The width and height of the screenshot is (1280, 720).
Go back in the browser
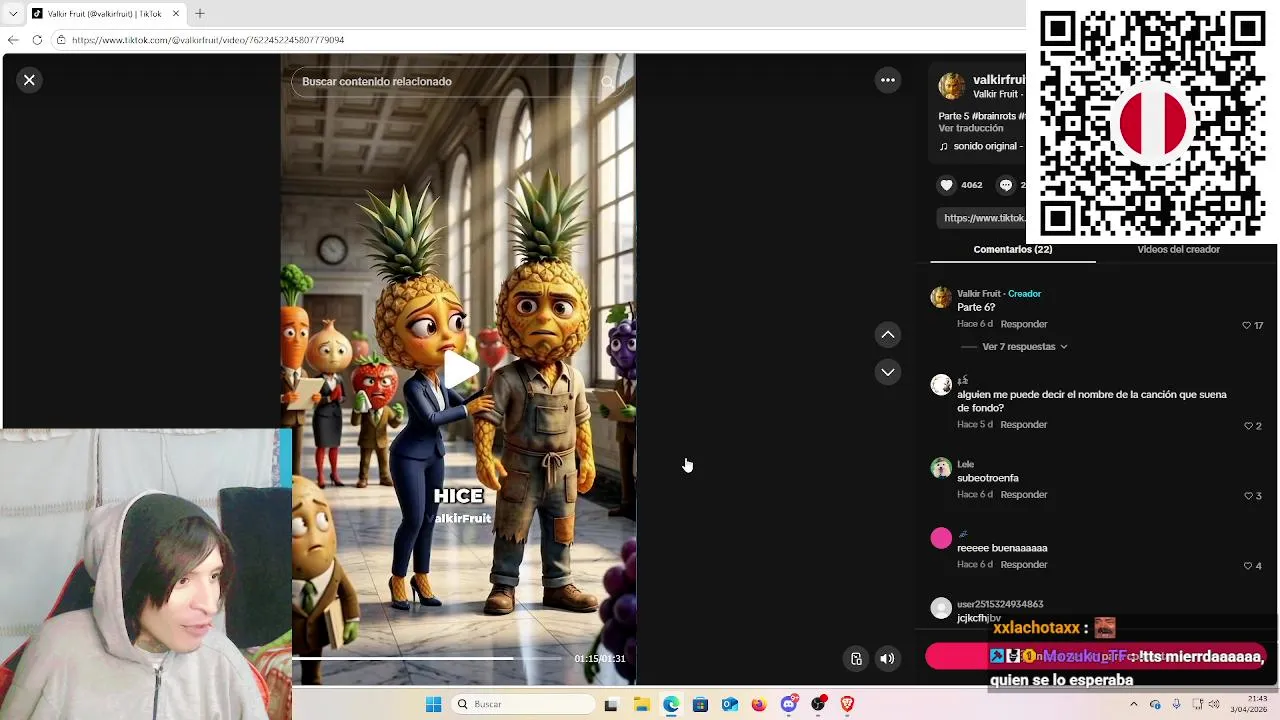click(x=13, y=40)
